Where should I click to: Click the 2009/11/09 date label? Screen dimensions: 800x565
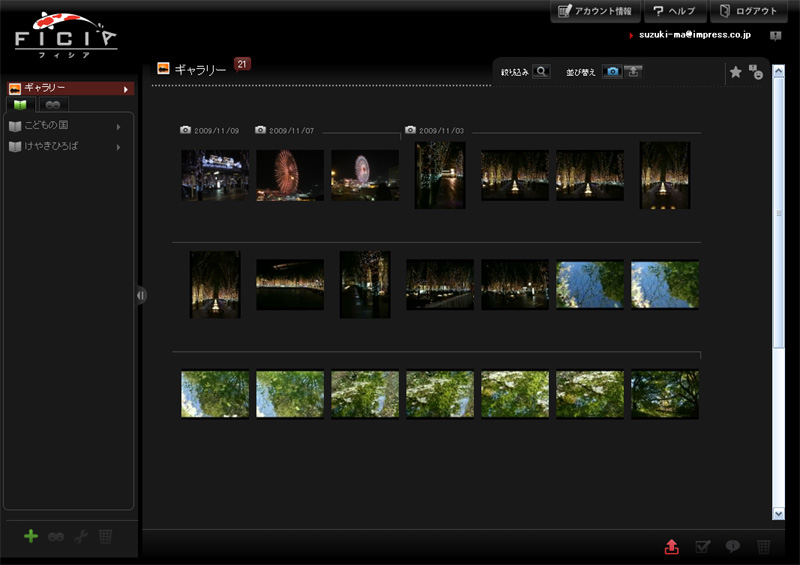click(x=216, y=131)
